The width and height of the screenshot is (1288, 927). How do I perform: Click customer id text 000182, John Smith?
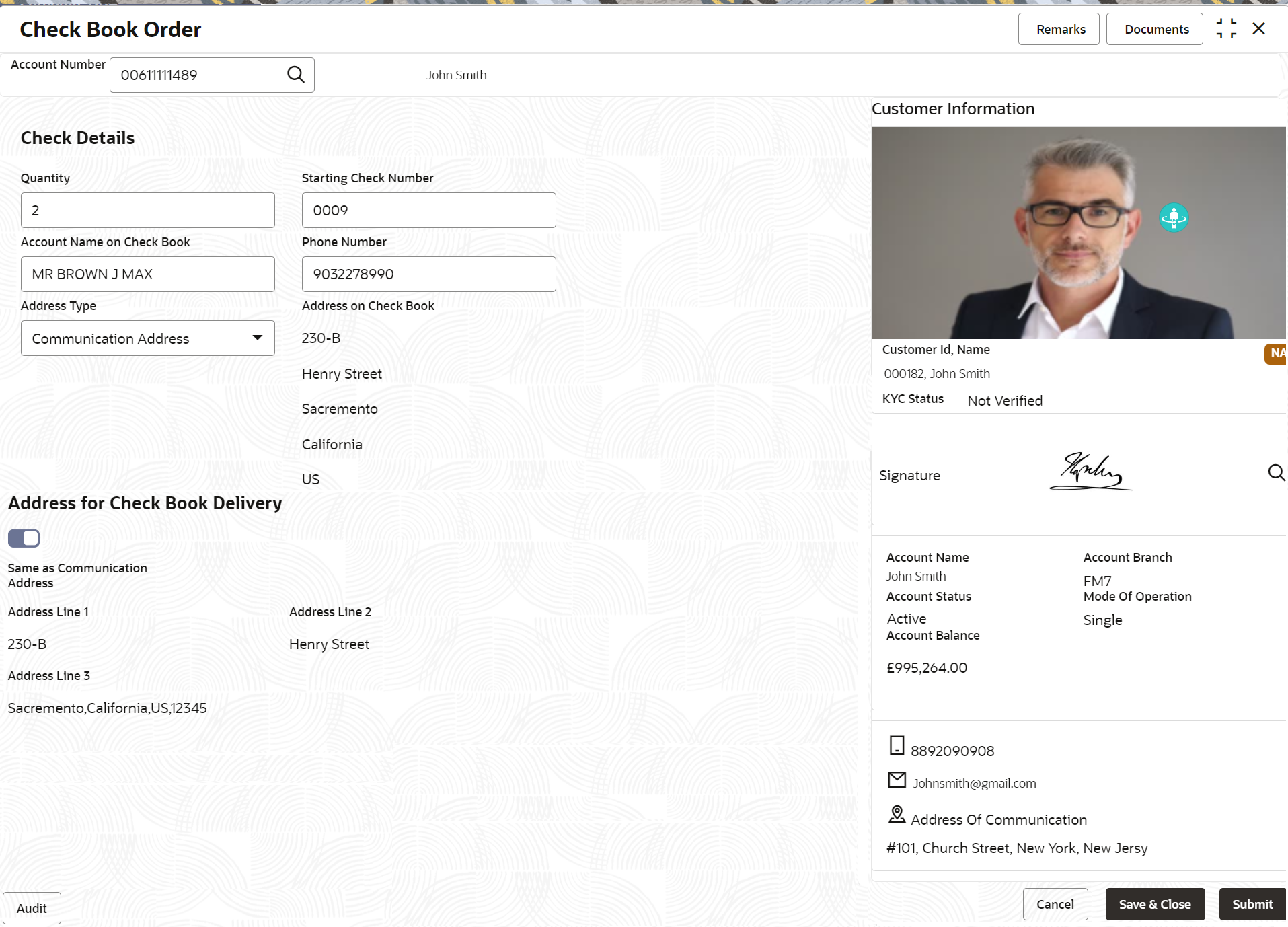[x=937, y=373]
